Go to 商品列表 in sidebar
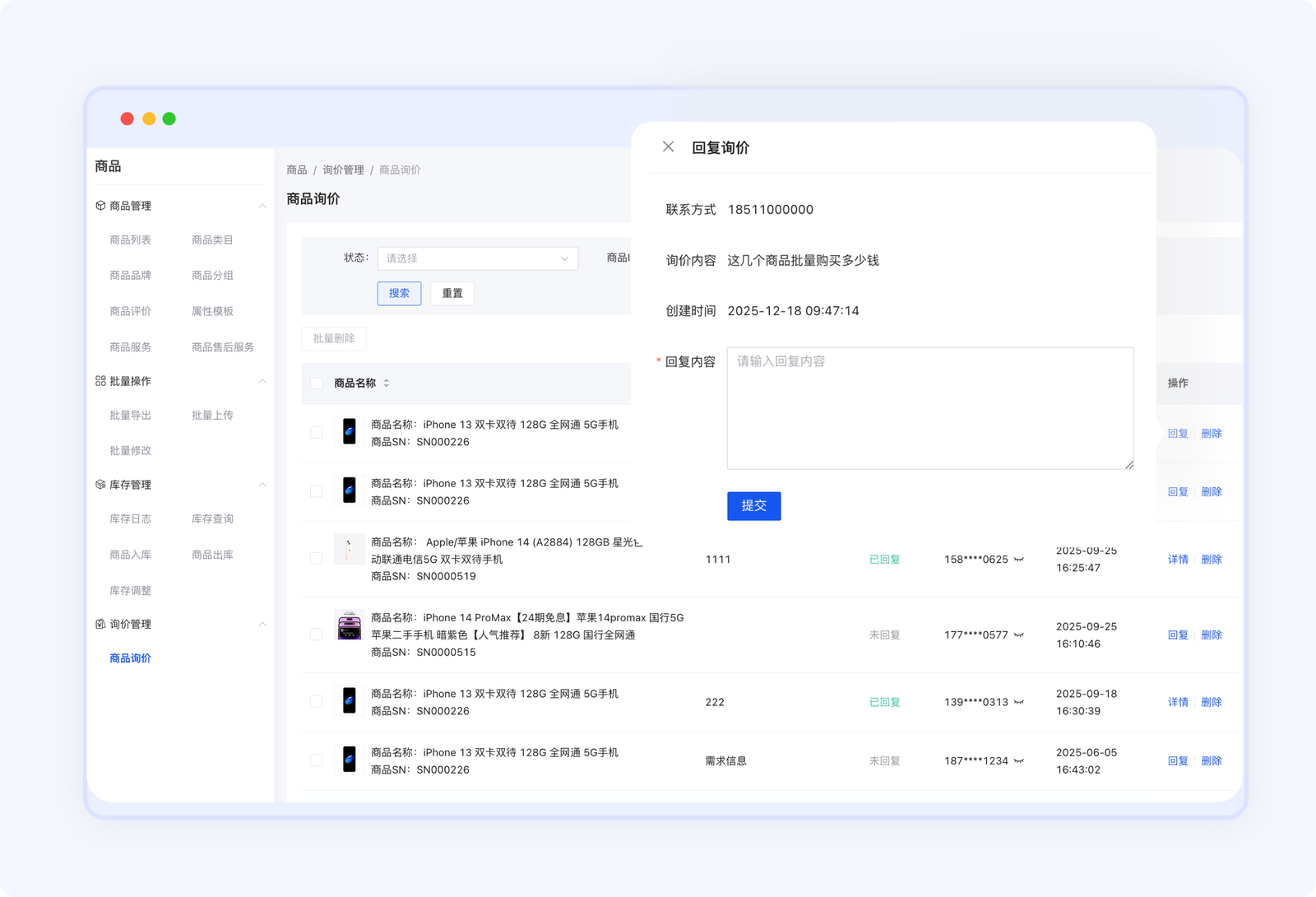 click(130, 240)
